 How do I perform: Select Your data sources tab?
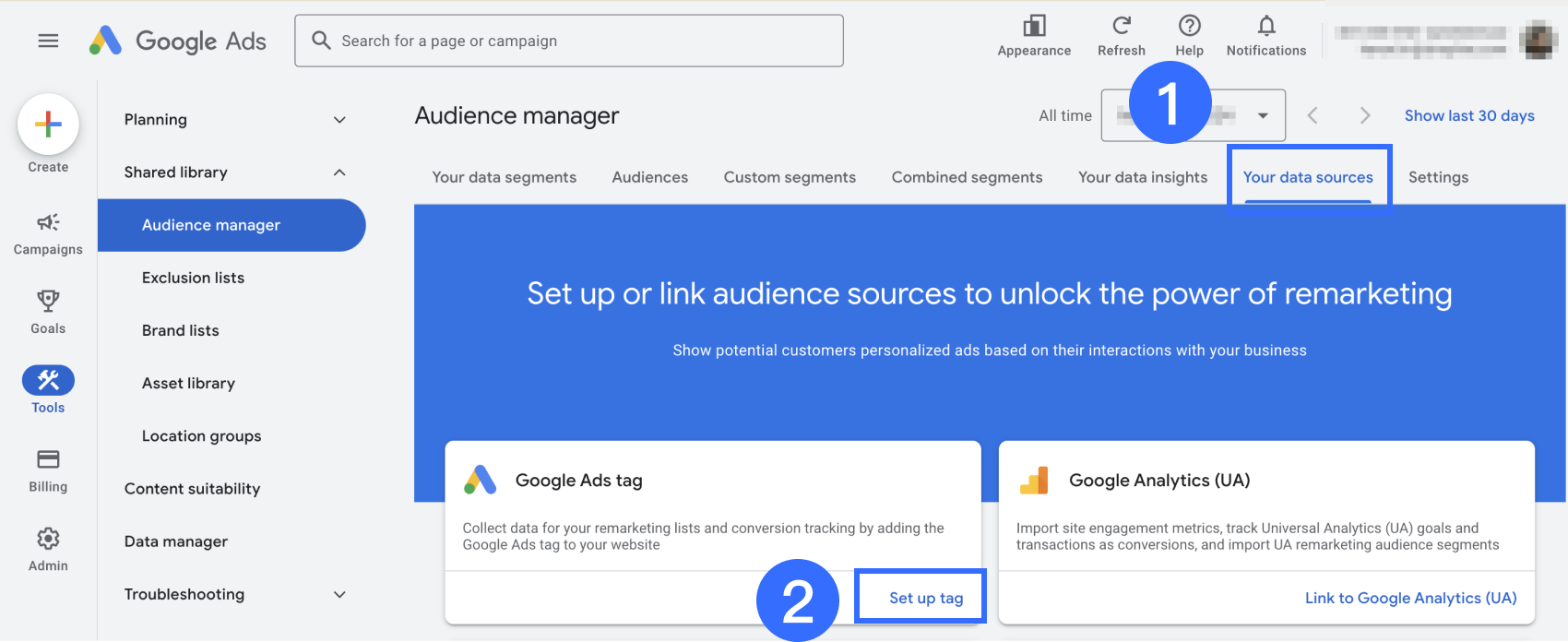coord(1308,177)
